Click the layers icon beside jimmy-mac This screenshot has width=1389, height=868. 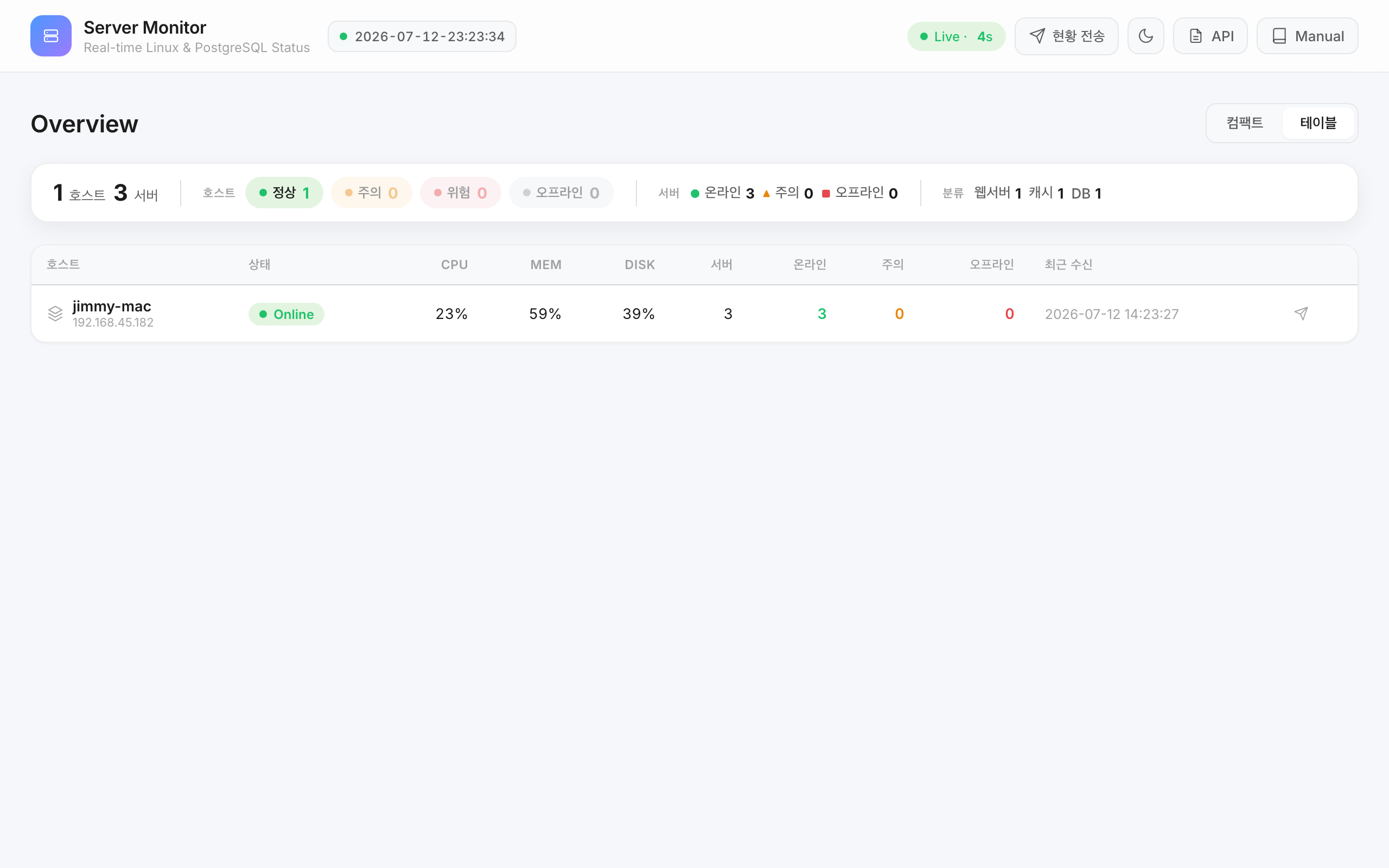[x=55, y=314]
